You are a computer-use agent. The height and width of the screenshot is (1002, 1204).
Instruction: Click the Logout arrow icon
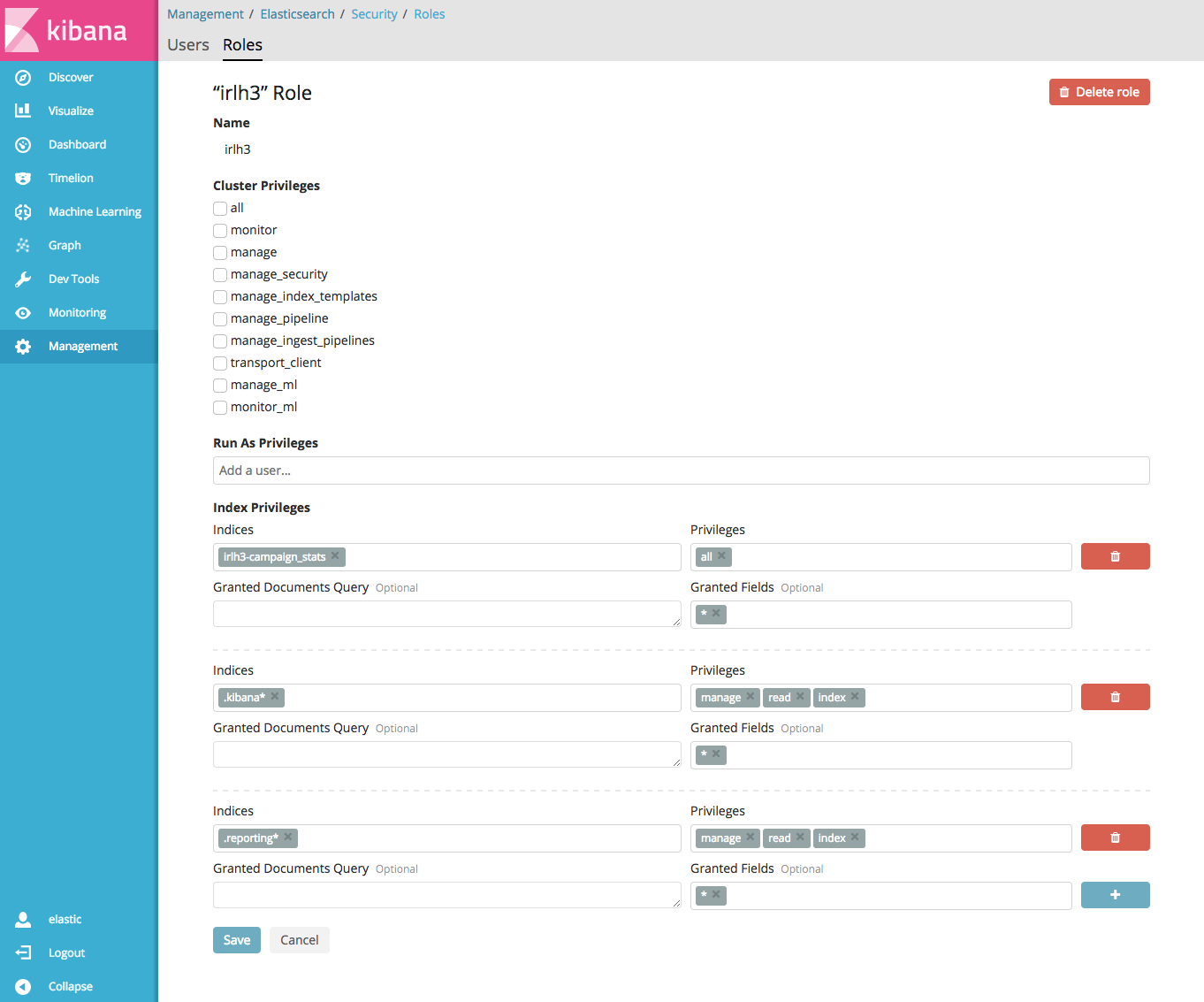23,953
